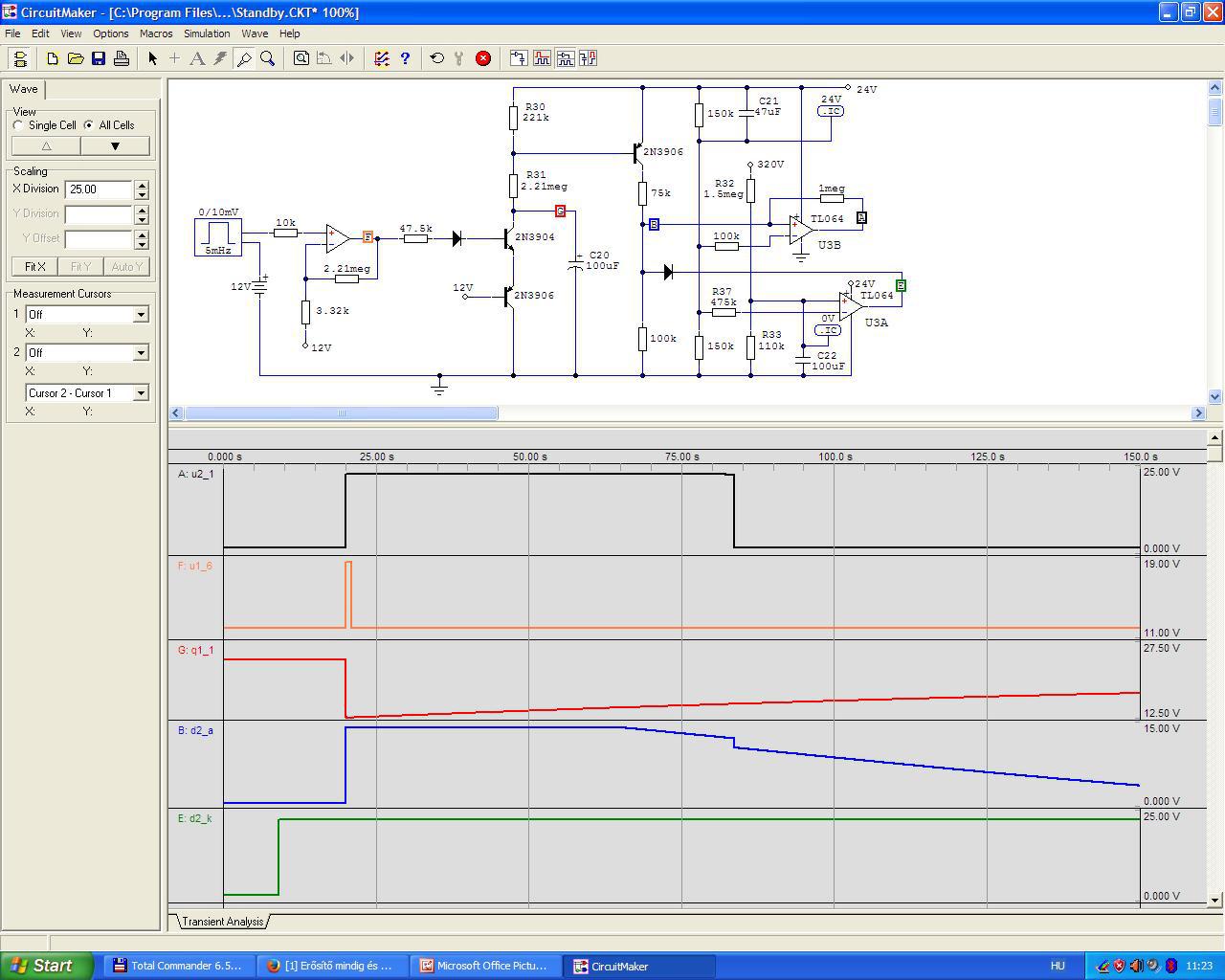The height and width of the screenshot is (980, 1225).
Task: Switch to the Transient Analysis tab
Action: (222, 922)
